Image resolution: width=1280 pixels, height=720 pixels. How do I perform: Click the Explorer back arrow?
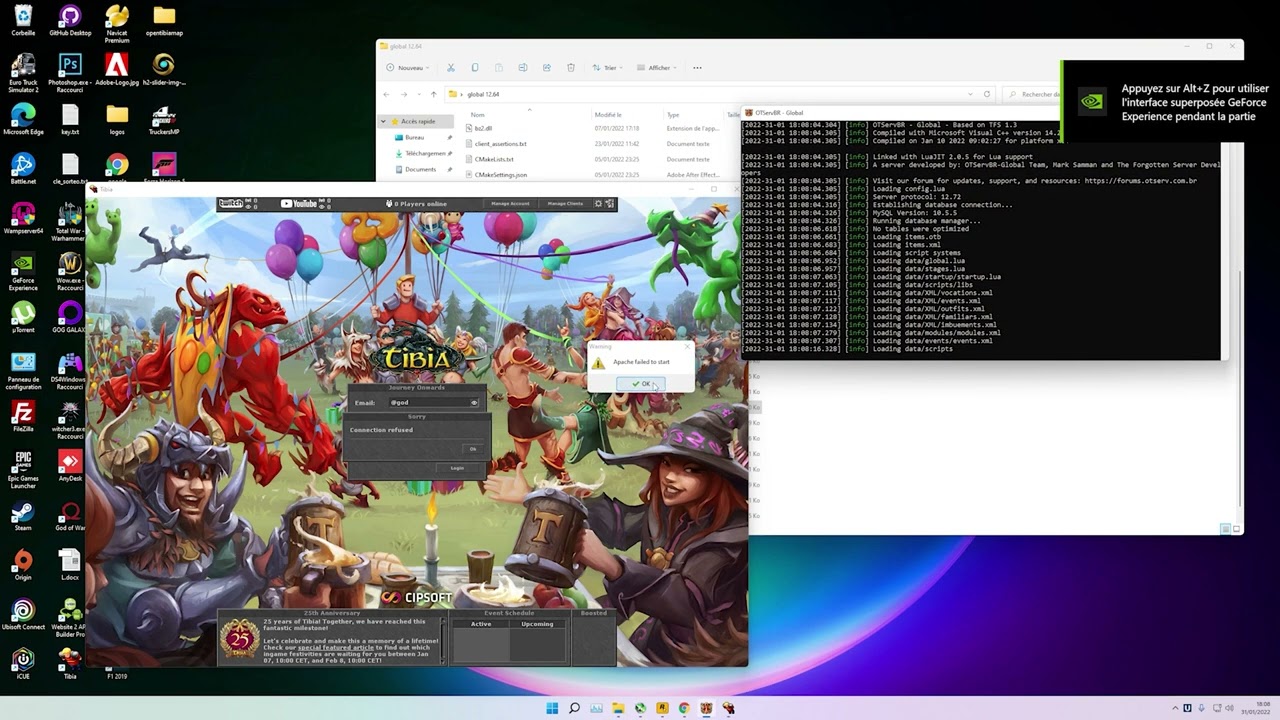point(387,94)
